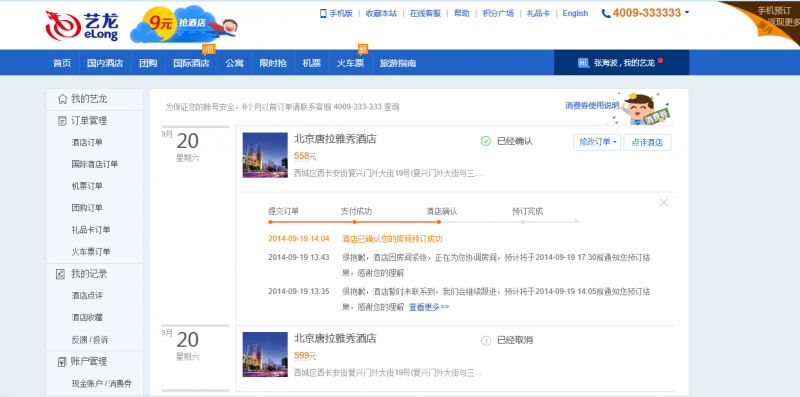The width and height of the screenshot is (800, 397).
Task: Click the green checkmark beside 已经确认
Action: point(486,141)
